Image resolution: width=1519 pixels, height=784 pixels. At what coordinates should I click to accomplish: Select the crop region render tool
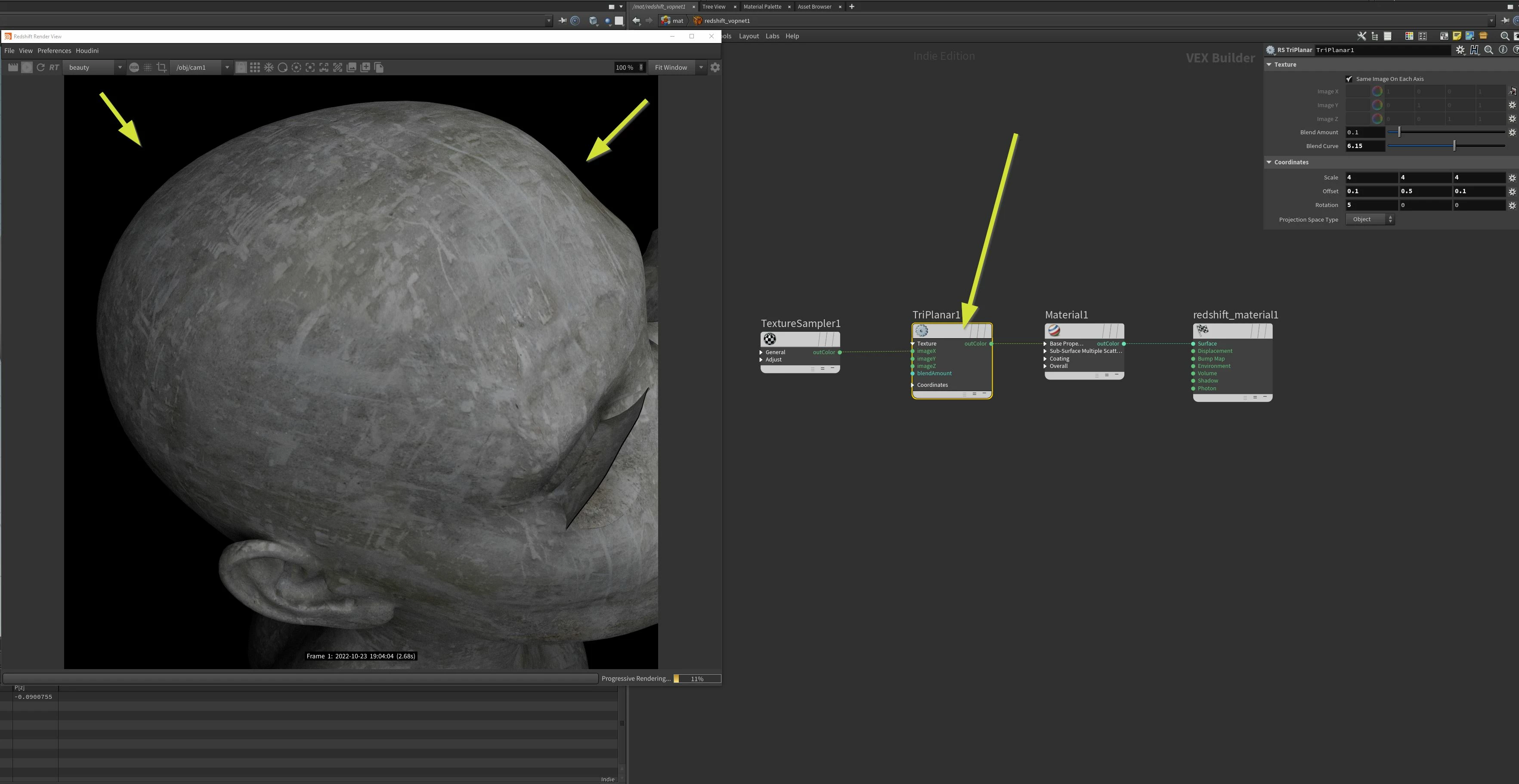tap(161, 67)
